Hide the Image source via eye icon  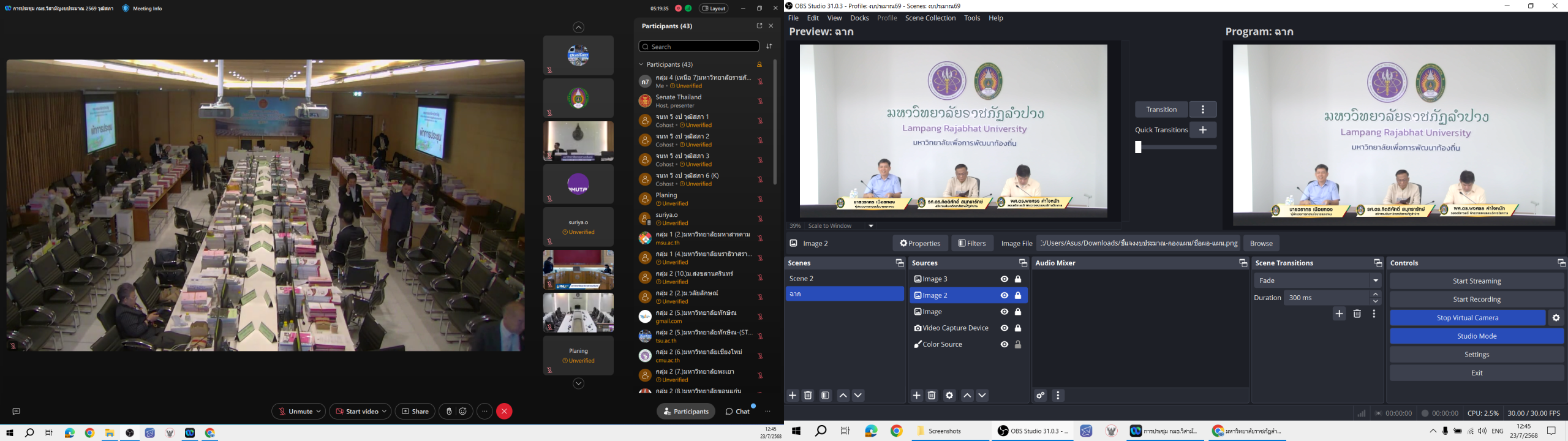[x=1005, y=312]
